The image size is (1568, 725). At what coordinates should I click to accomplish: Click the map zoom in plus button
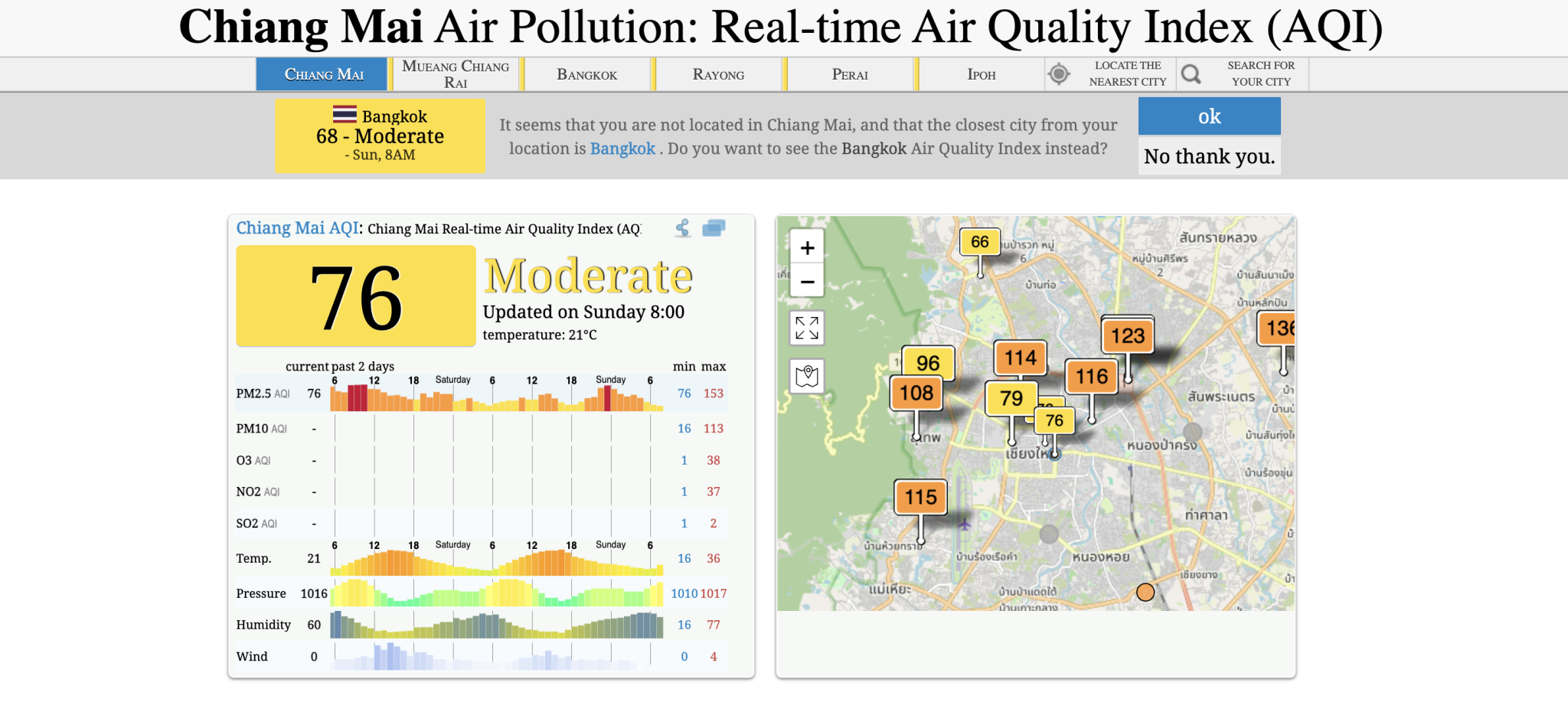click(807, 248)
